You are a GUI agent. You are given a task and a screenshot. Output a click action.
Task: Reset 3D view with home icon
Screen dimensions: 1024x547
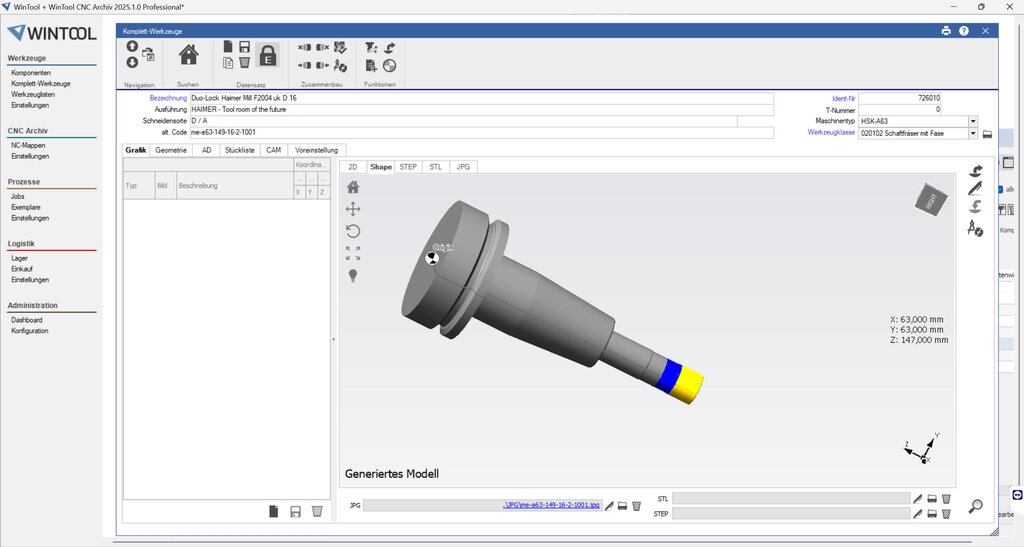[353, 187]
